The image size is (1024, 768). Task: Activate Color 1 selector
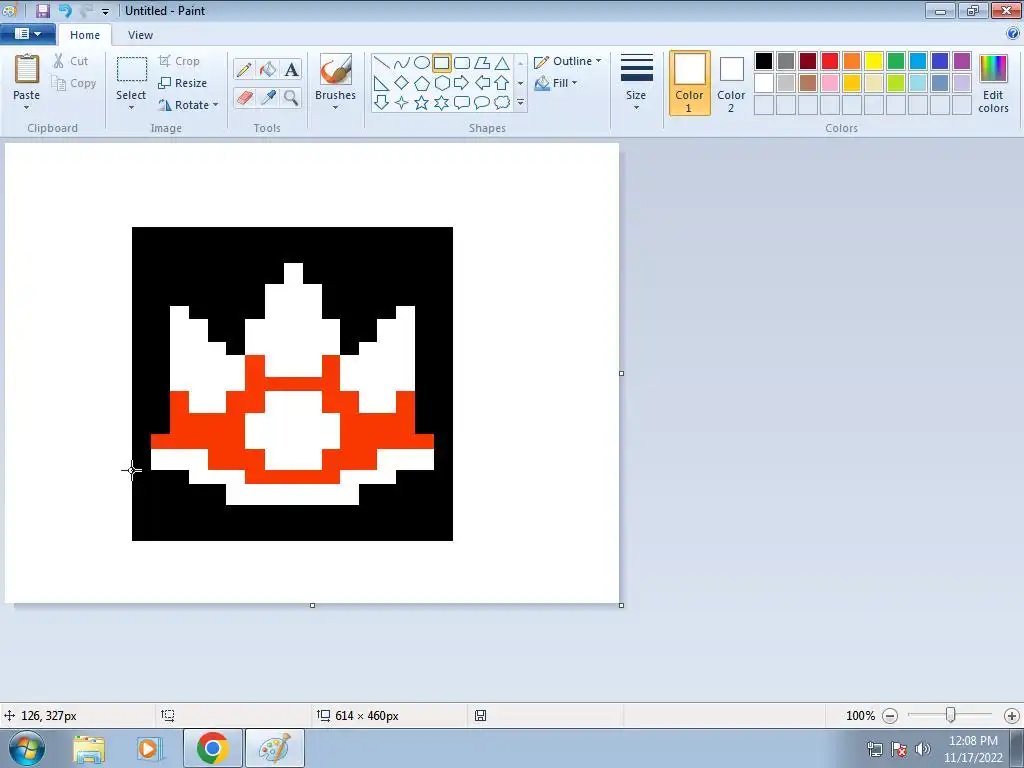690,83
